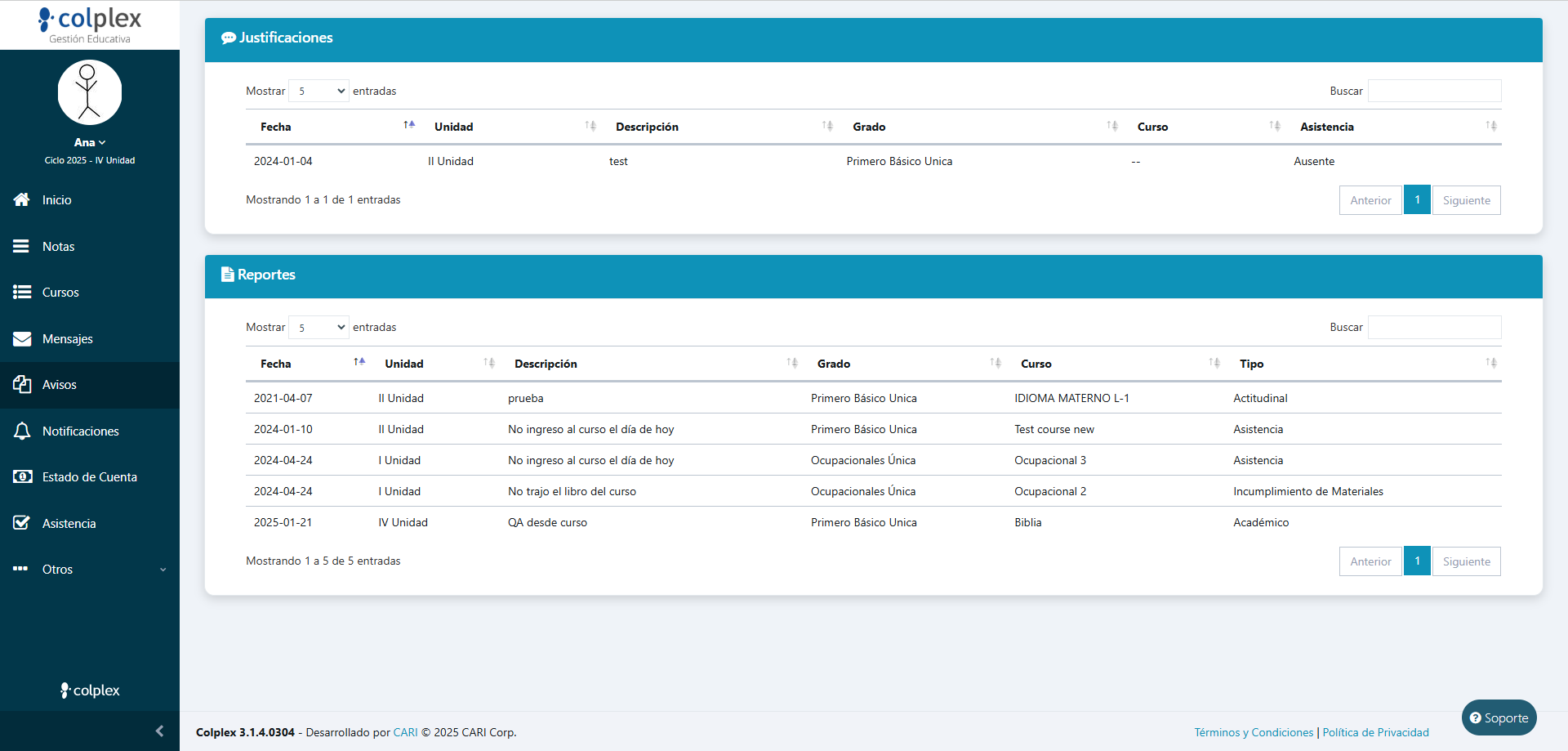Go to Notas menu item
Viewport: 1568px width, 751px height.
pos(90,246)
